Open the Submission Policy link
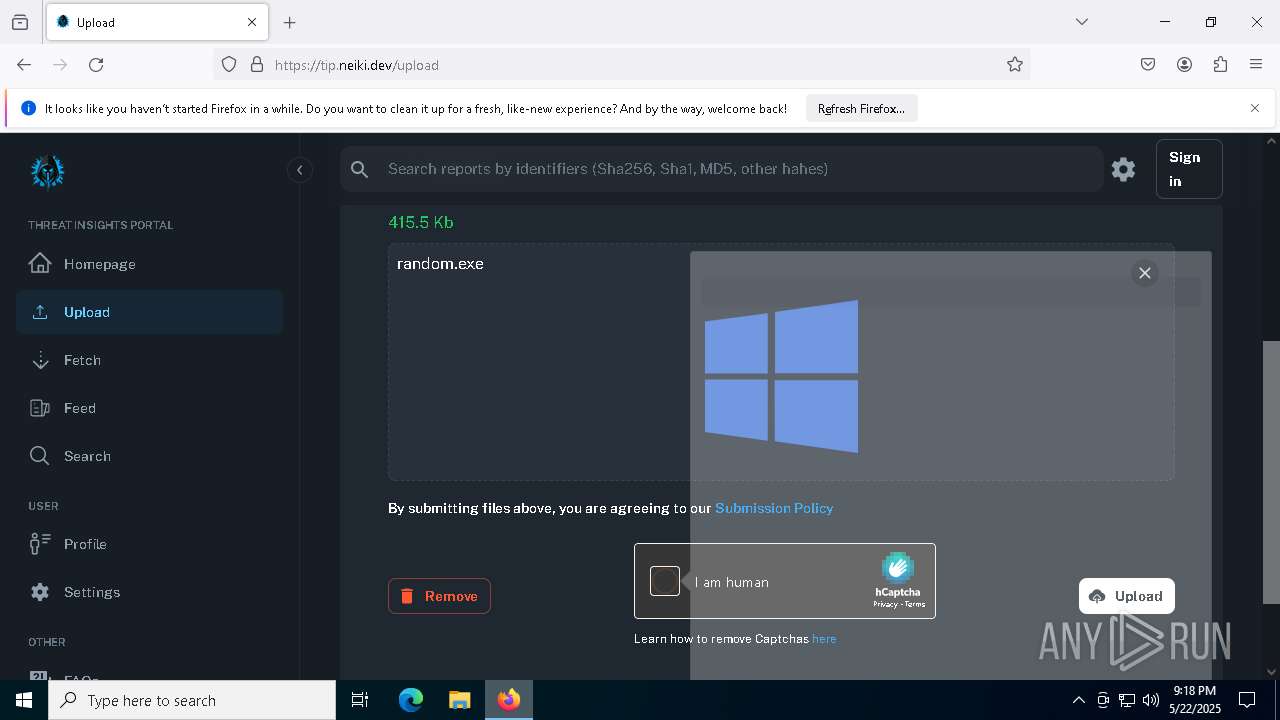Image resolution: width=1280 pixels, height=720 pixels. (x=774, y=508)
